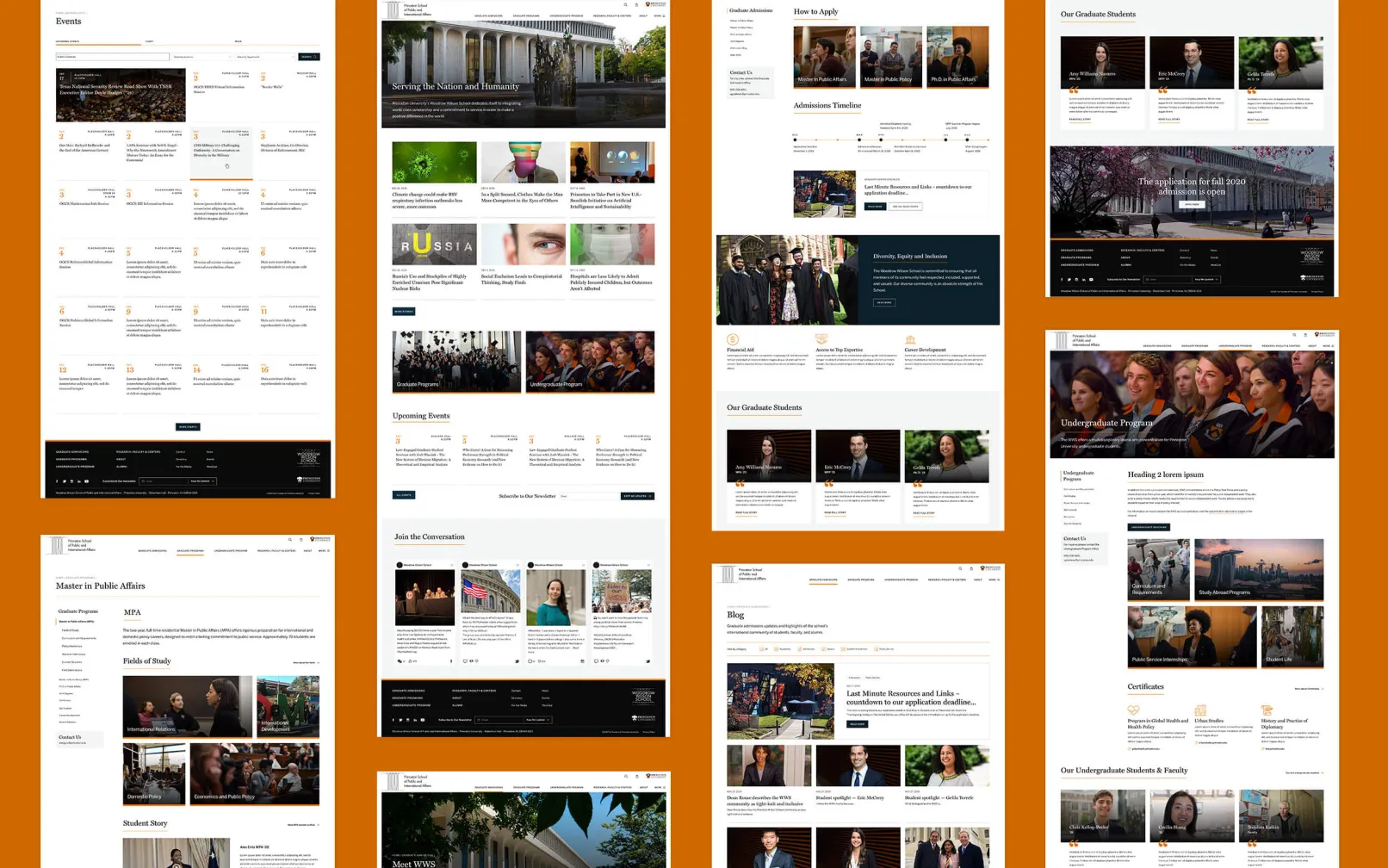Screen dimensions: 1388x868
Task: Click Read More button under Diversity, Equity and Inclusion
Action: [x=883, y=302]
